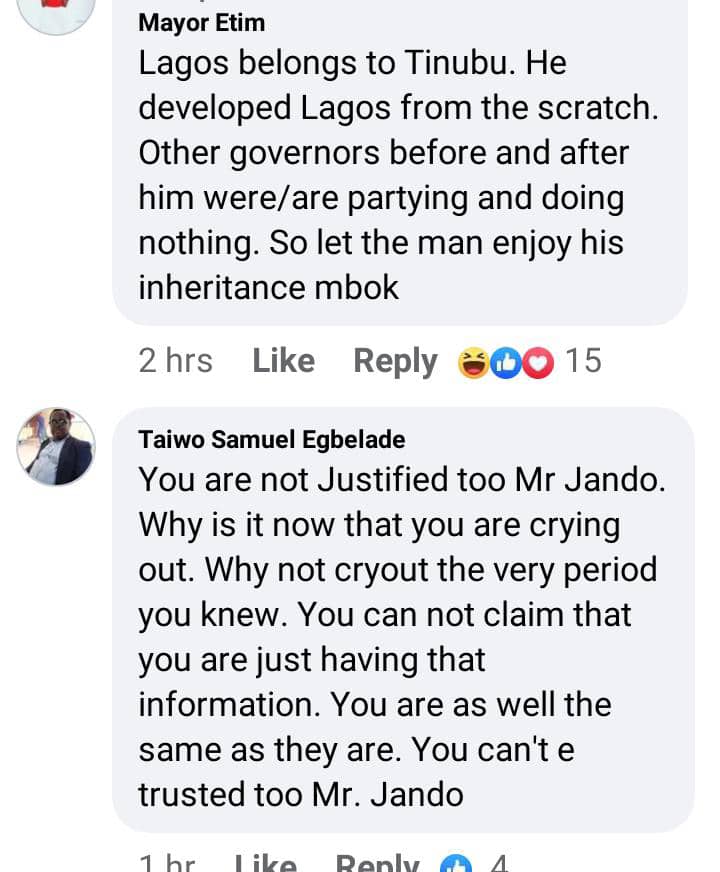View the 15 reactions on Mayor Etim's comment
Screen dimensions: 720x872
tap(583, 361)
